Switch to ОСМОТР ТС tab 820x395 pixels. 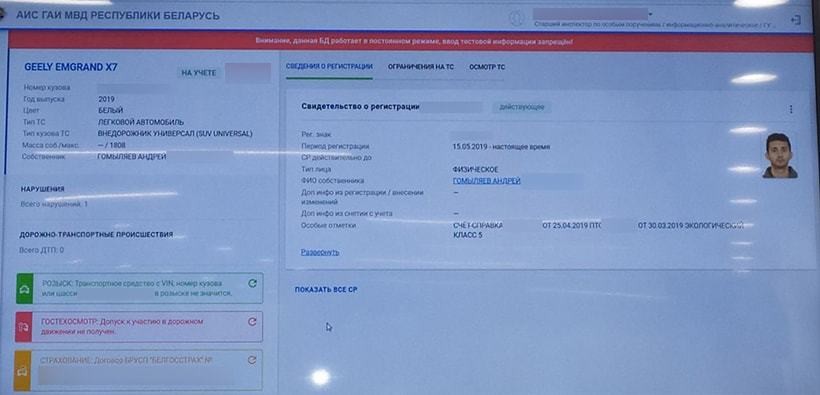coord(487,67)
